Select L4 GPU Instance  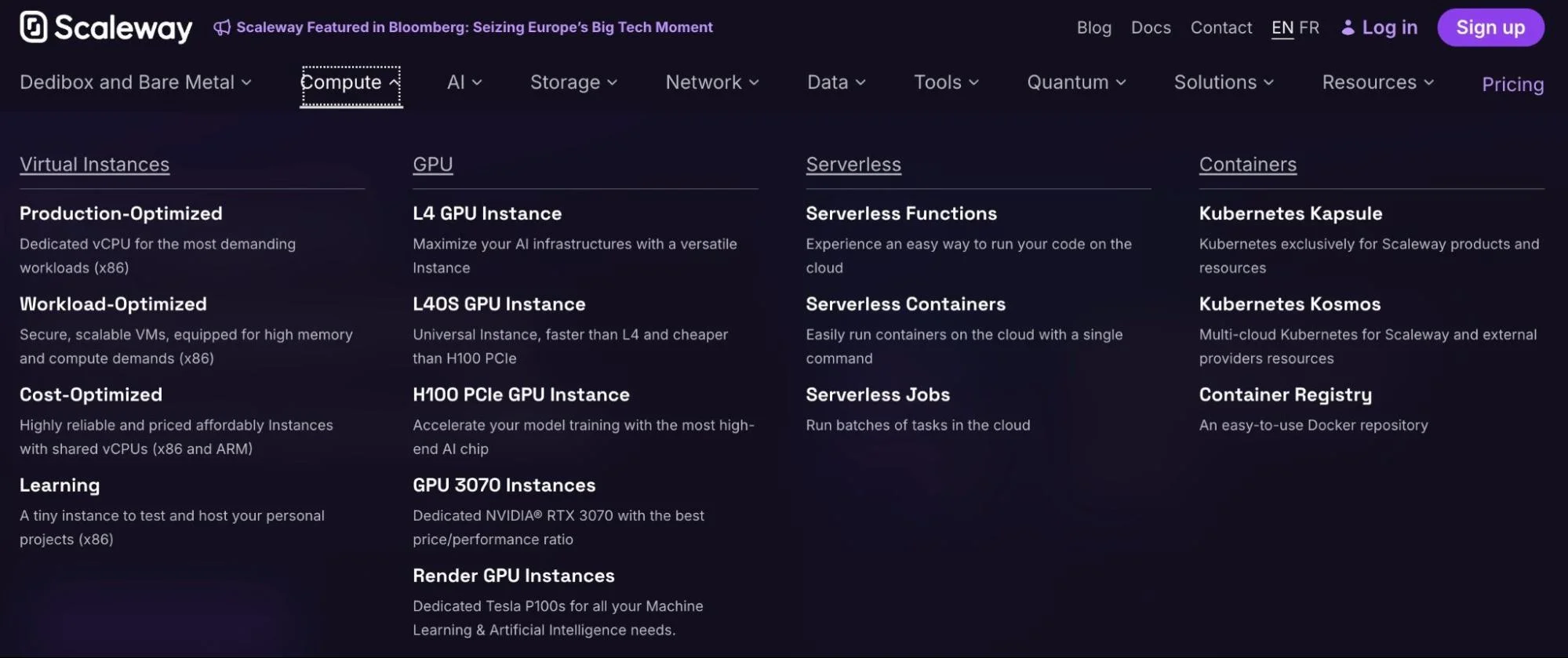point(487,213)
